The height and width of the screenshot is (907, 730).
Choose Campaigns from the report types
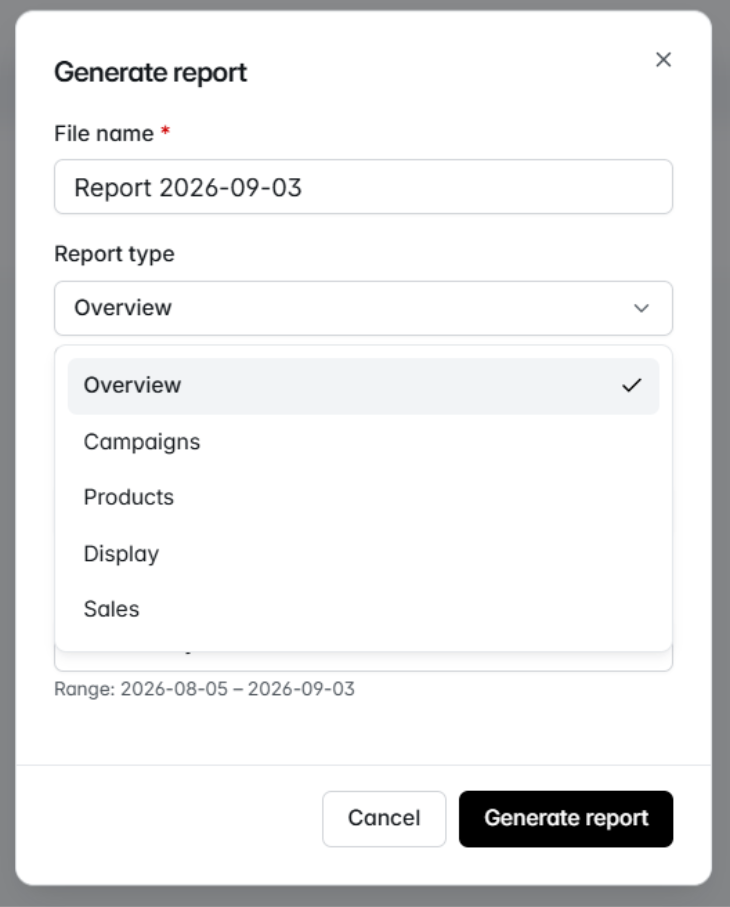coord(363,442)
